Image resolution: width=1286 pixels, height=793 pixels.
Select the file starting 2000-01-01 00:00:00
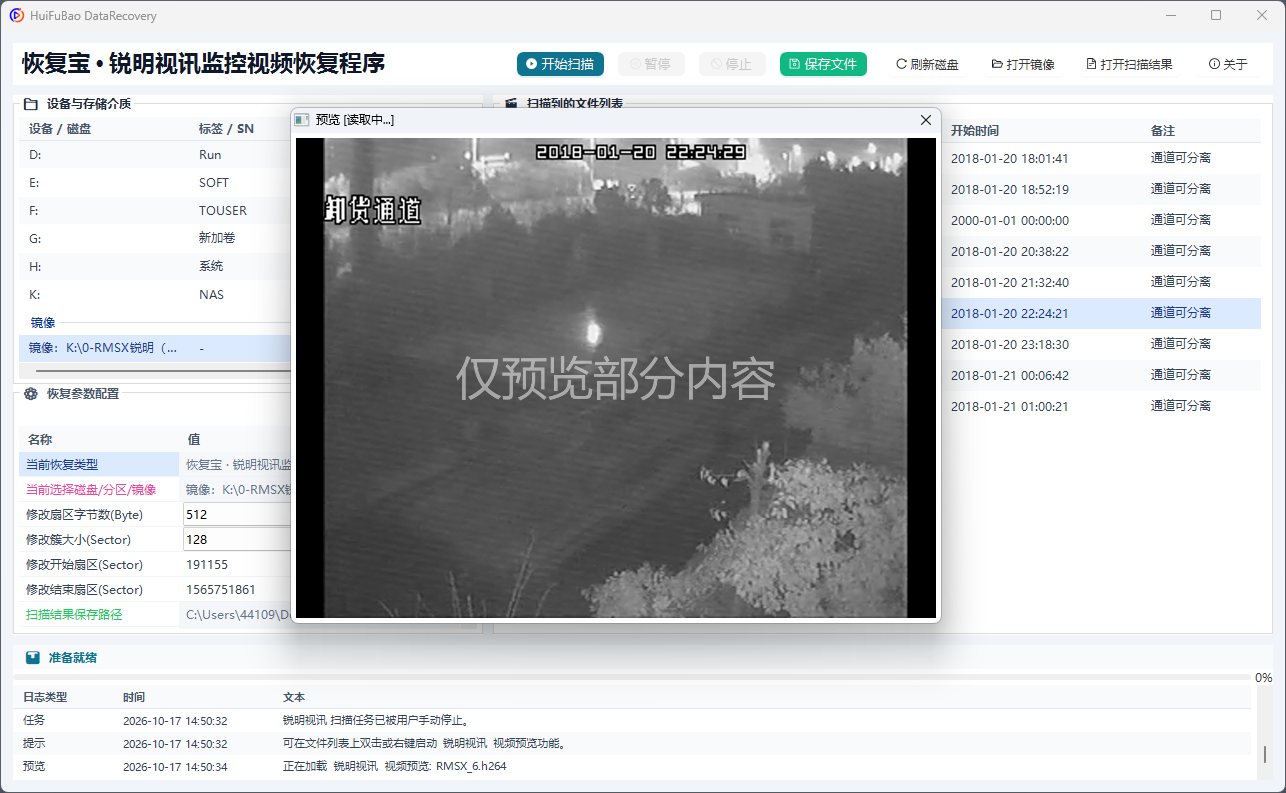(1100, 220)
